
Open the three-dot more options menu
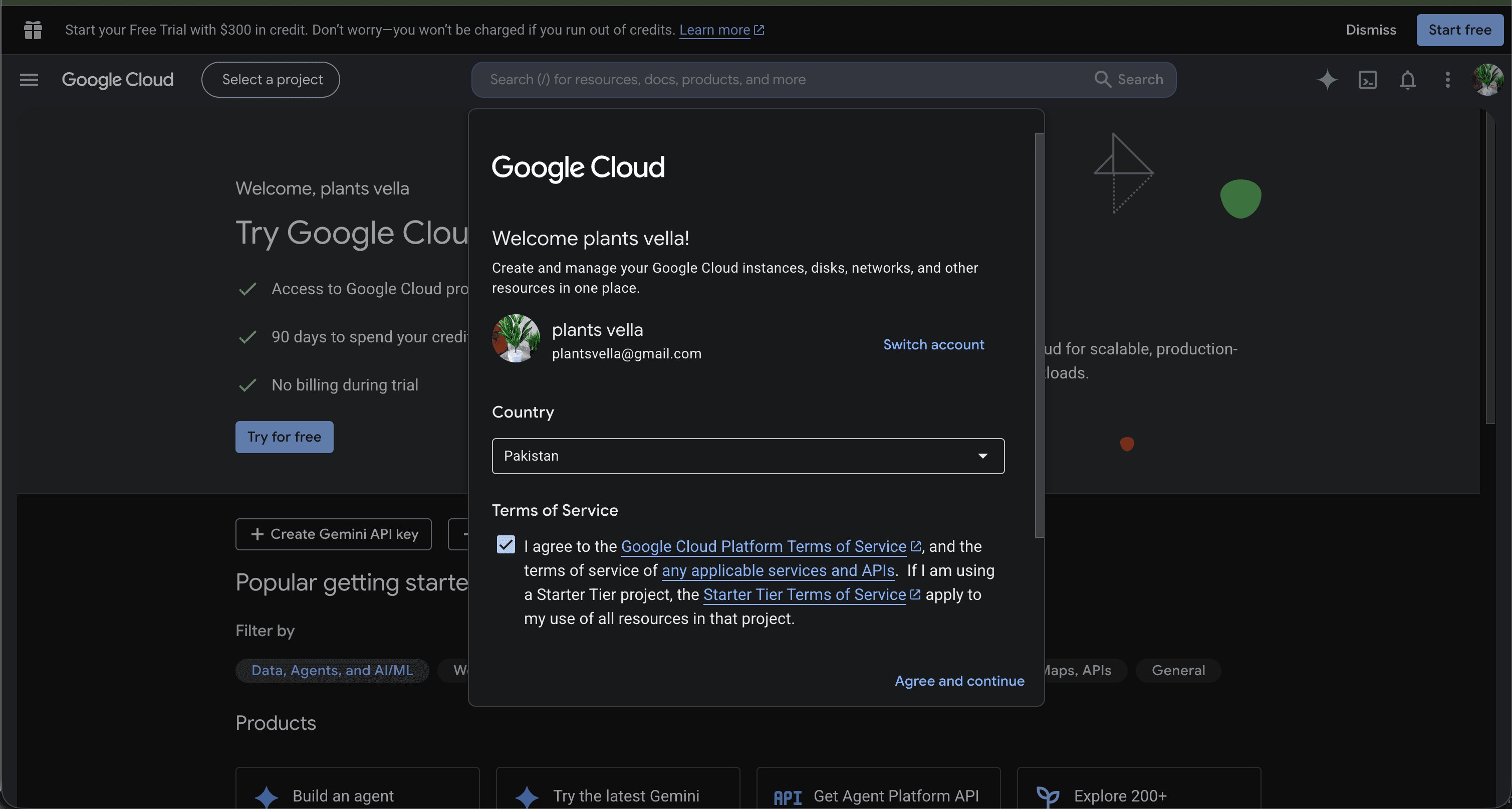coord(1447,79)
